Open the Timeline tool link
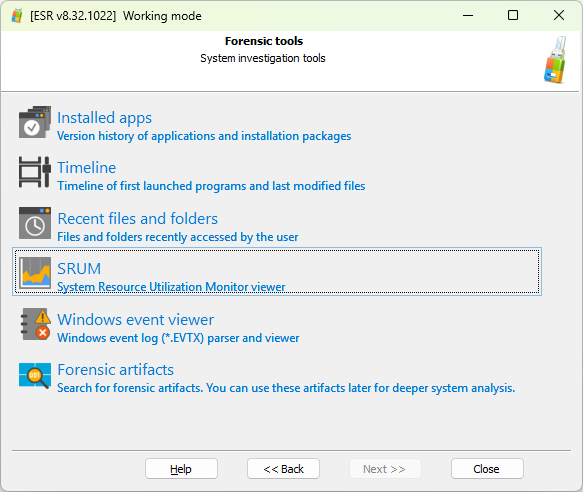Viewport: 583px width, 492px height. coord(87,168)
